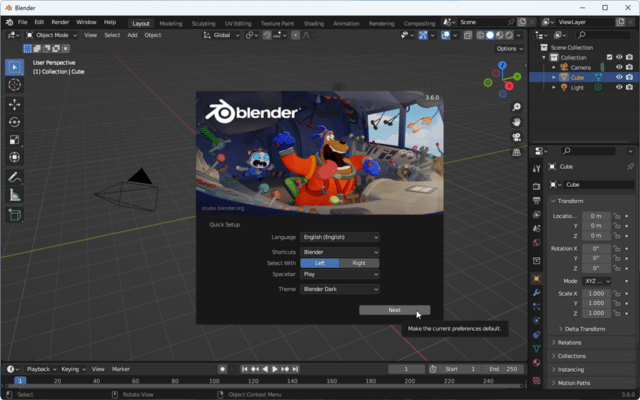Open the Physics properties tab icon
This screenshot has width=640, height=400.
(537, 321)
